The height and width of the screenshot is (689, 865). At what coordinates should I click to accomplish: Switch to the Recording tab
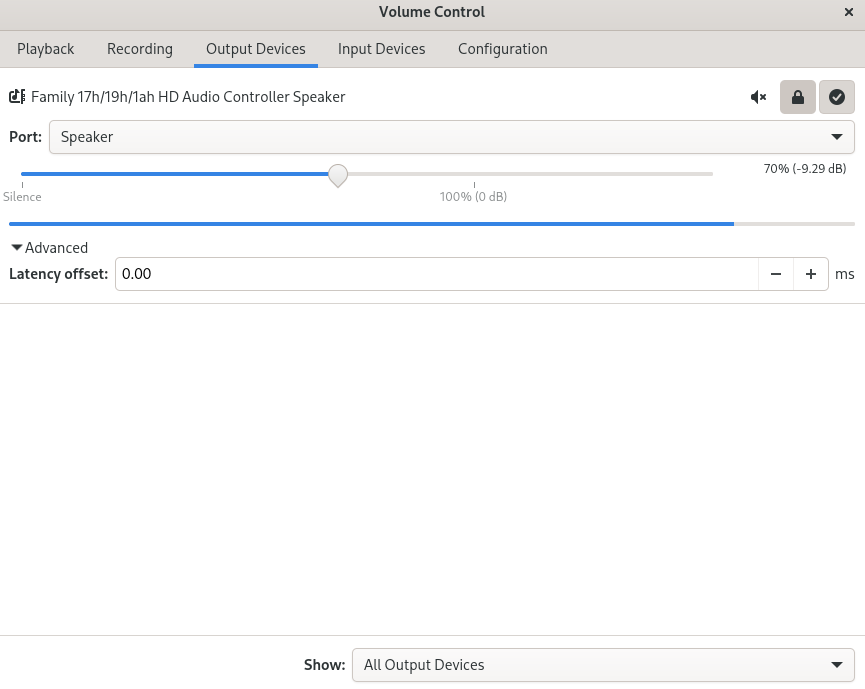click(x=139, y=48)
